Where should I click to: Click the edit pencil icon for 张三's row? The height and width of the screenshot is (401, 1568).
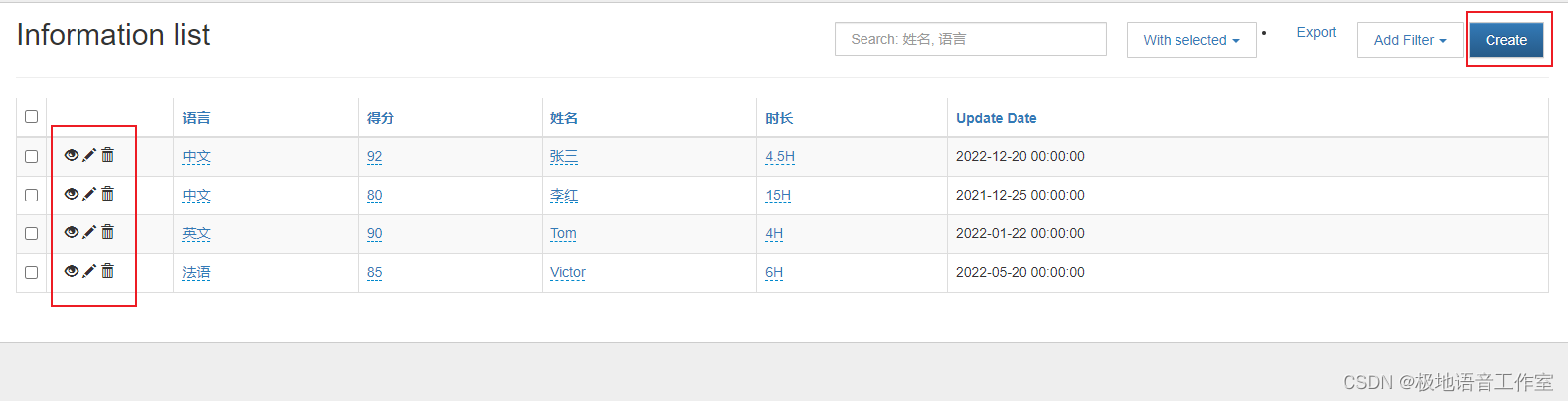[89, 155]
